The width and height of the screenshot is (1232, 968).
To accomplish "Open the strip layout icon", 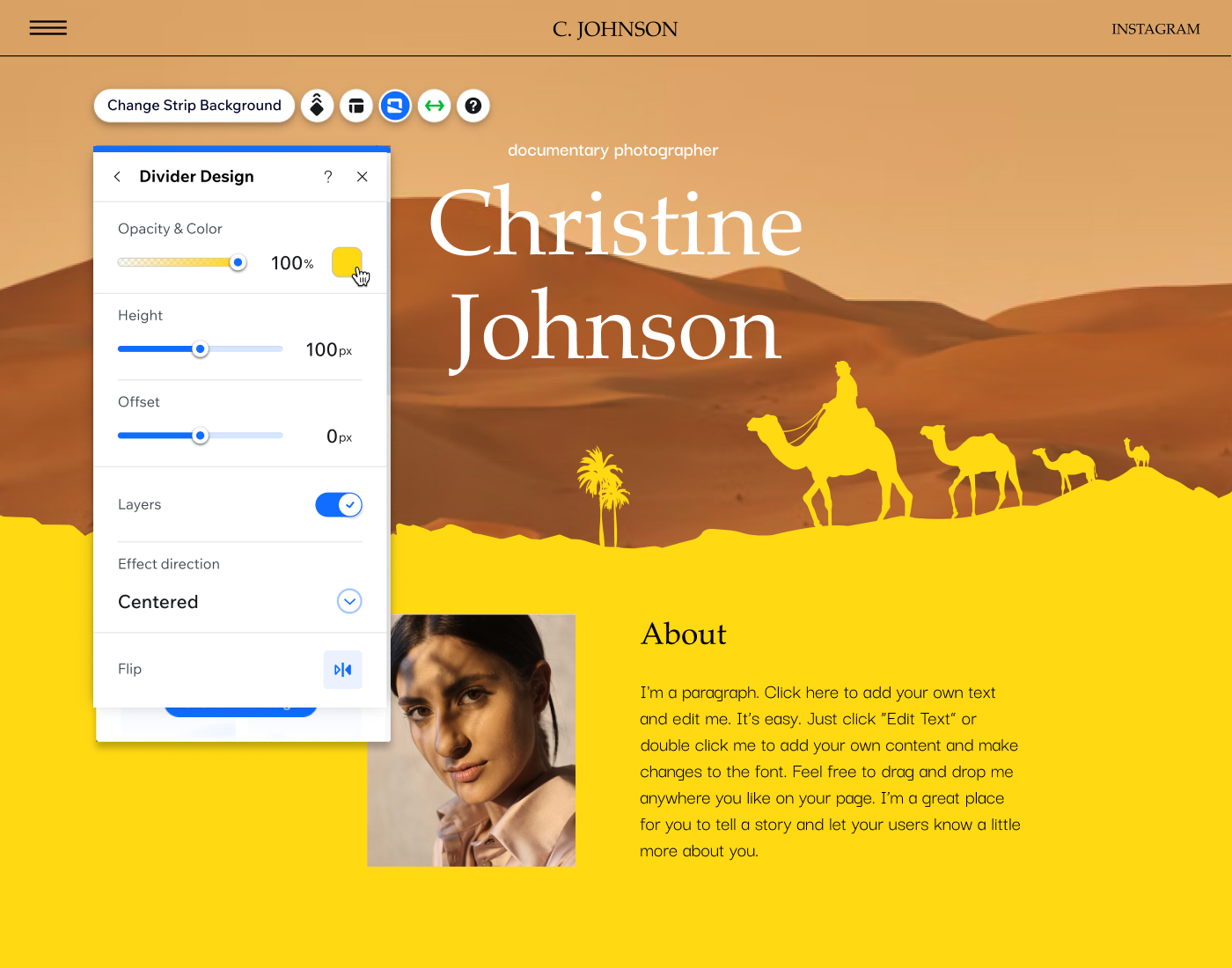I will tap(356, 106).
